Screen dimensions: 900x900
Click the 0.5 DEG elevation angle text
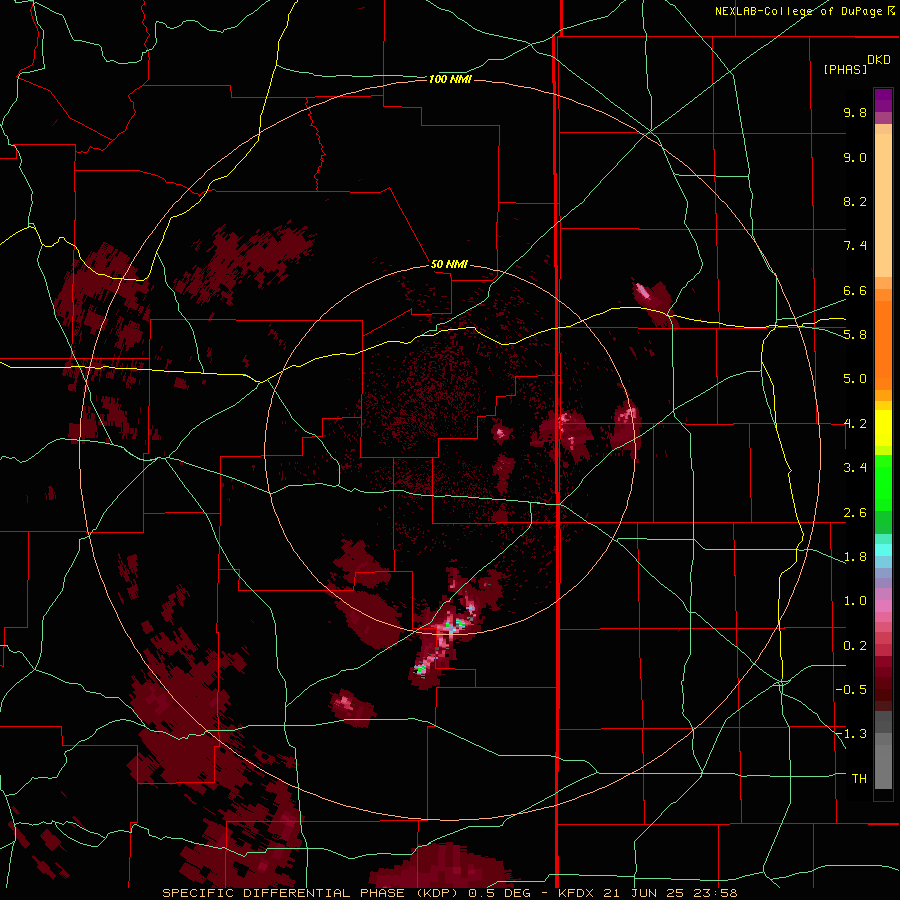(501, 893)
